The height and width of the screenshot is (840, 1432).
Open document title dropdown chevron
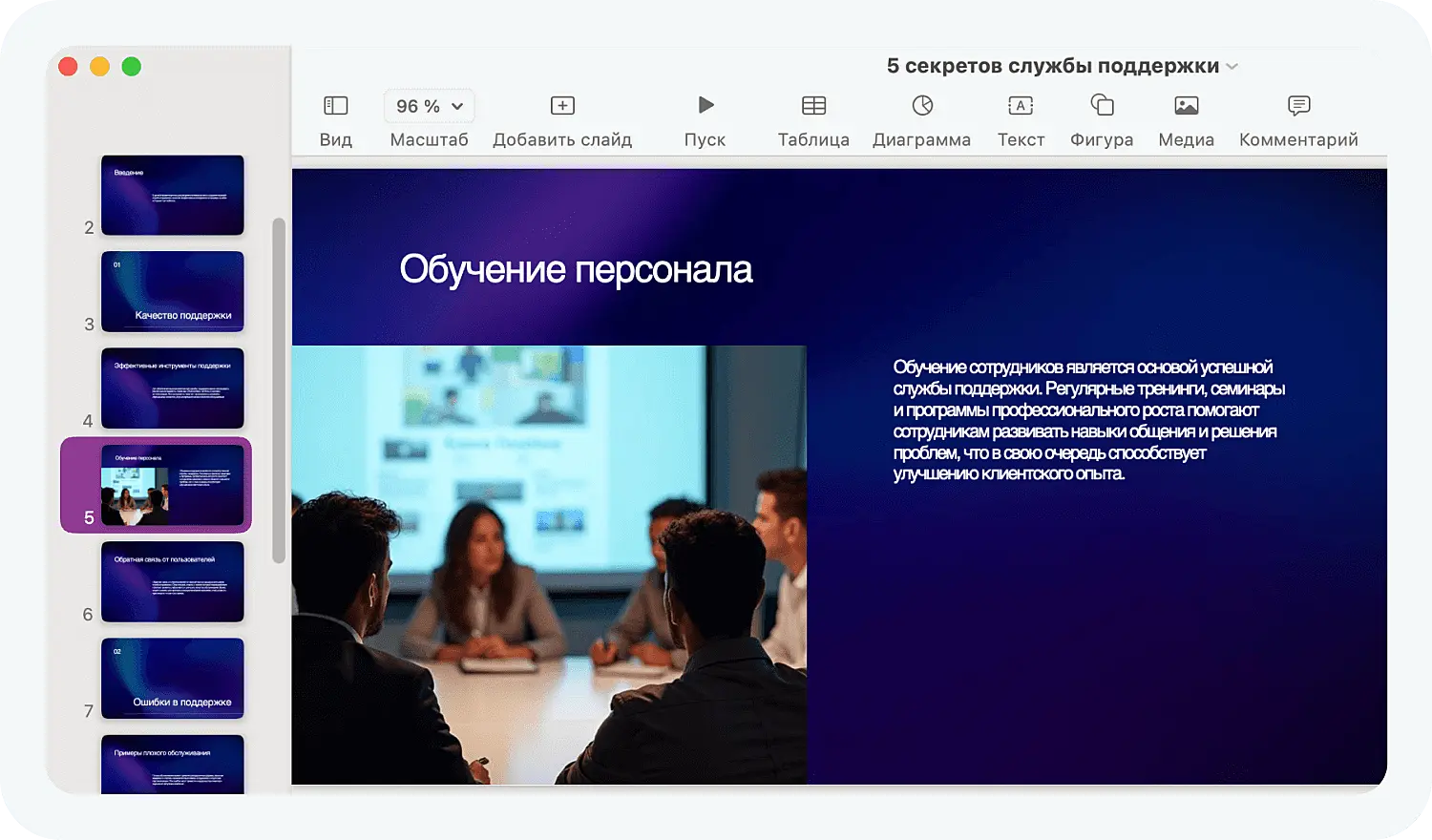1232,67
